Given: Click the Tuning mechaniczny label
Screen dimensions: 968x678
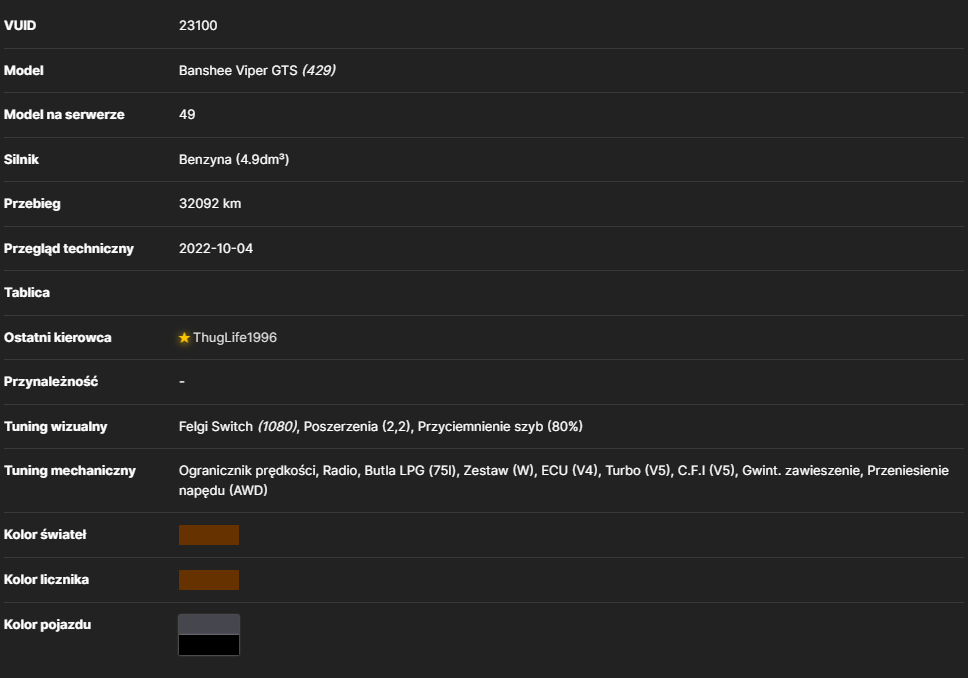Looking at the screenshot, I should pos(70,471).
